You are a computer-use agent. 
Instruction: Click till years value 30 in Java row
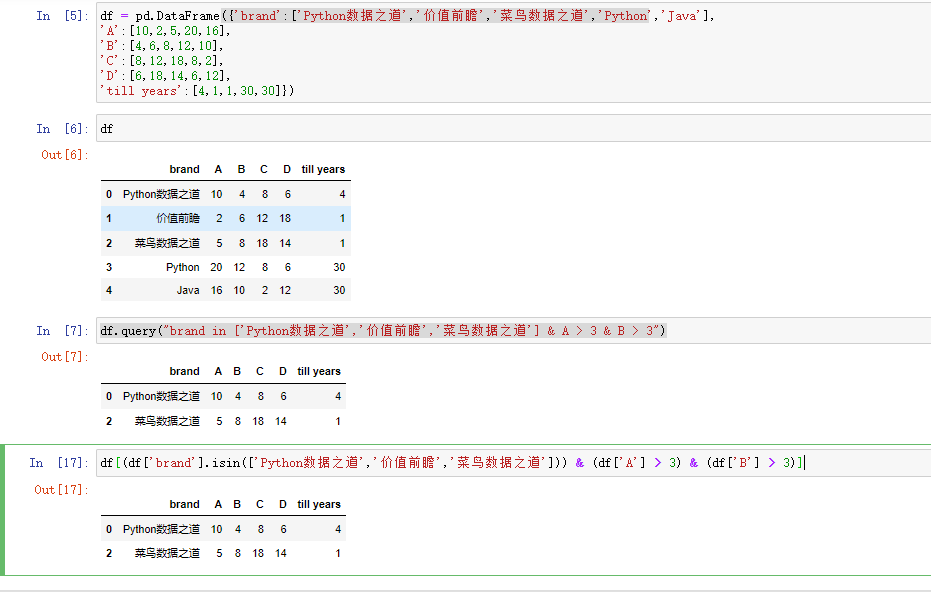pyautogui.click(x=339, y=290)
